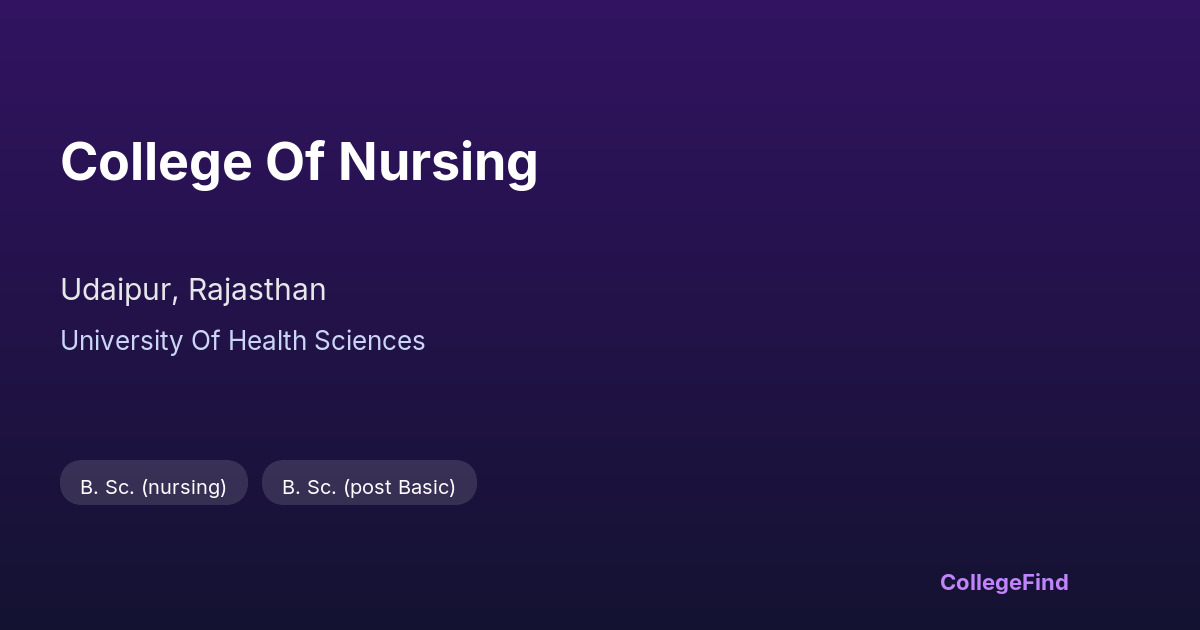Click "(nursing)" inside the first course tag
This screenshot has height=630, width=1200.
click(184, 487)
